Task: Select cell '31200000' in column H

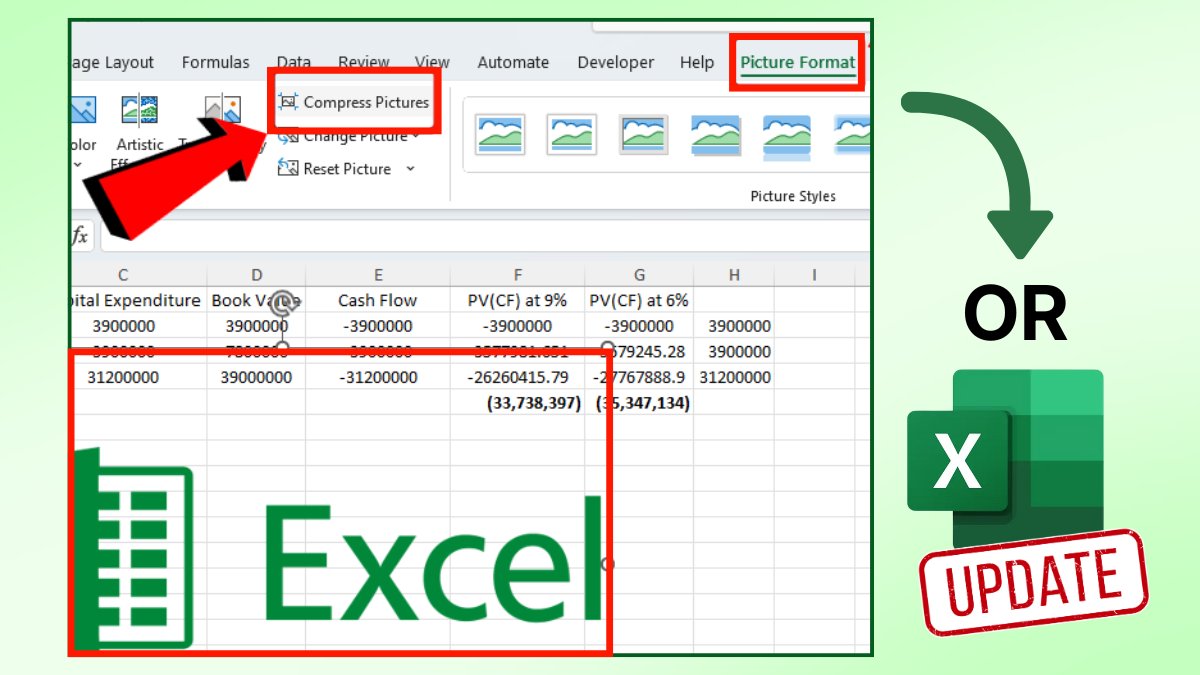Action: click(x=734, y=377)
